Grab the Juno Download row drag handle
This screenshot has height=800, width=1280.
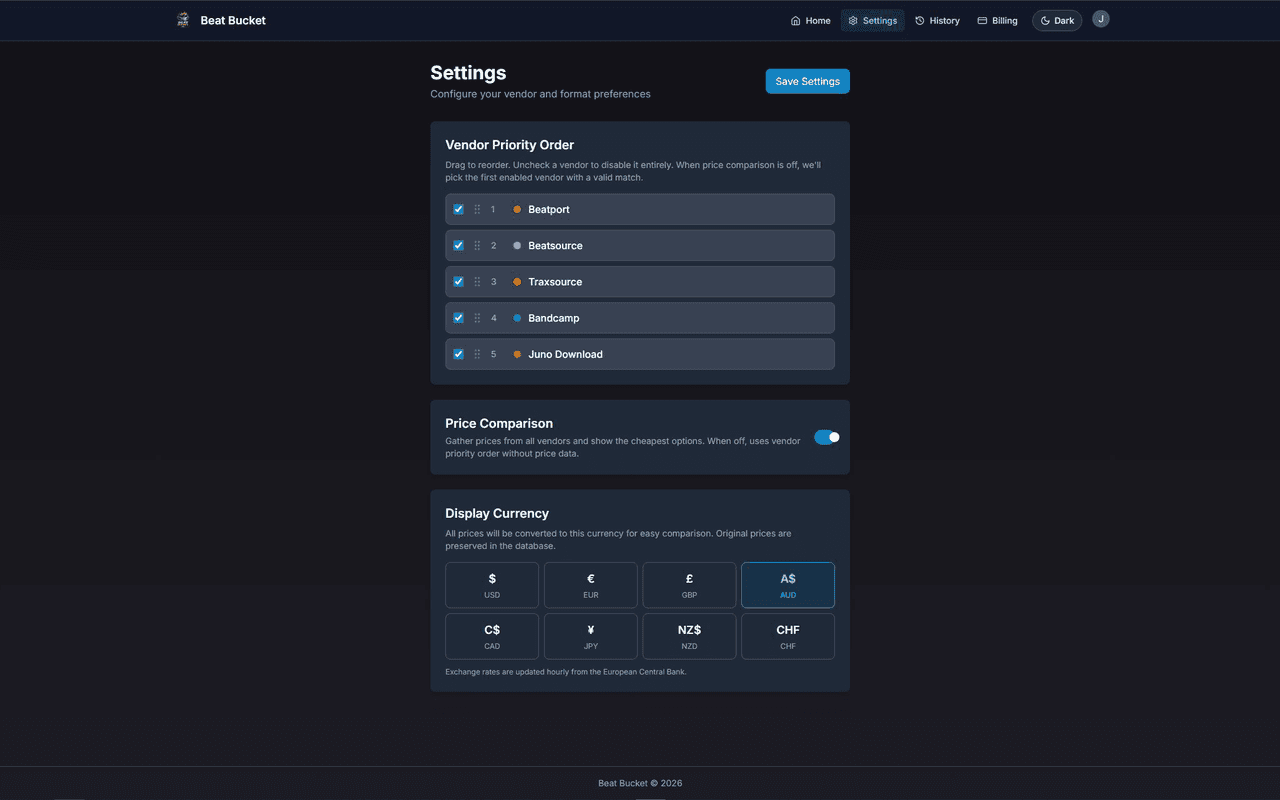477,354
